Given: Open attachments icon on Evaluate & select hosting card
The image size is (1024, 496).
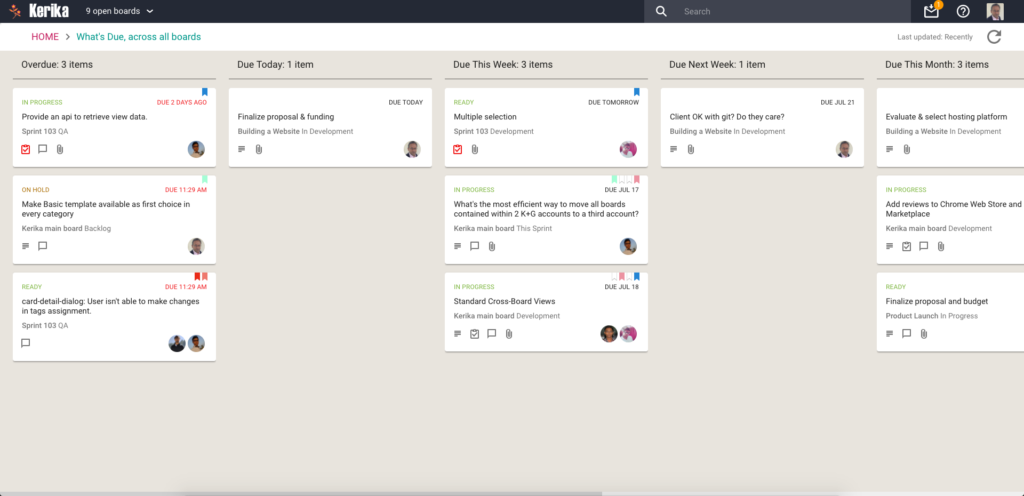Looking at the screenshot, I should pos(906,149).
